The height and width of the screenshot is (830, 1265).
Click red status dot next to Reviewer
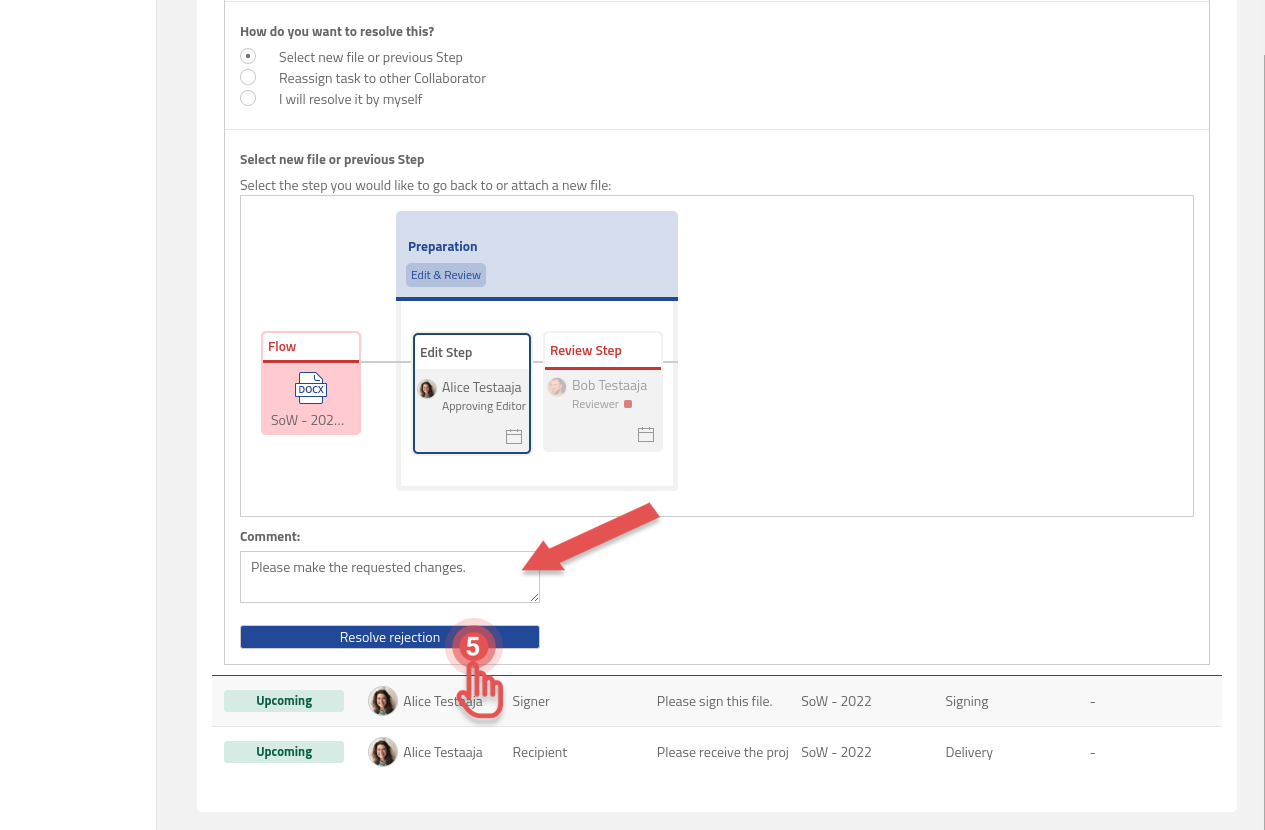tap(628, 404)
